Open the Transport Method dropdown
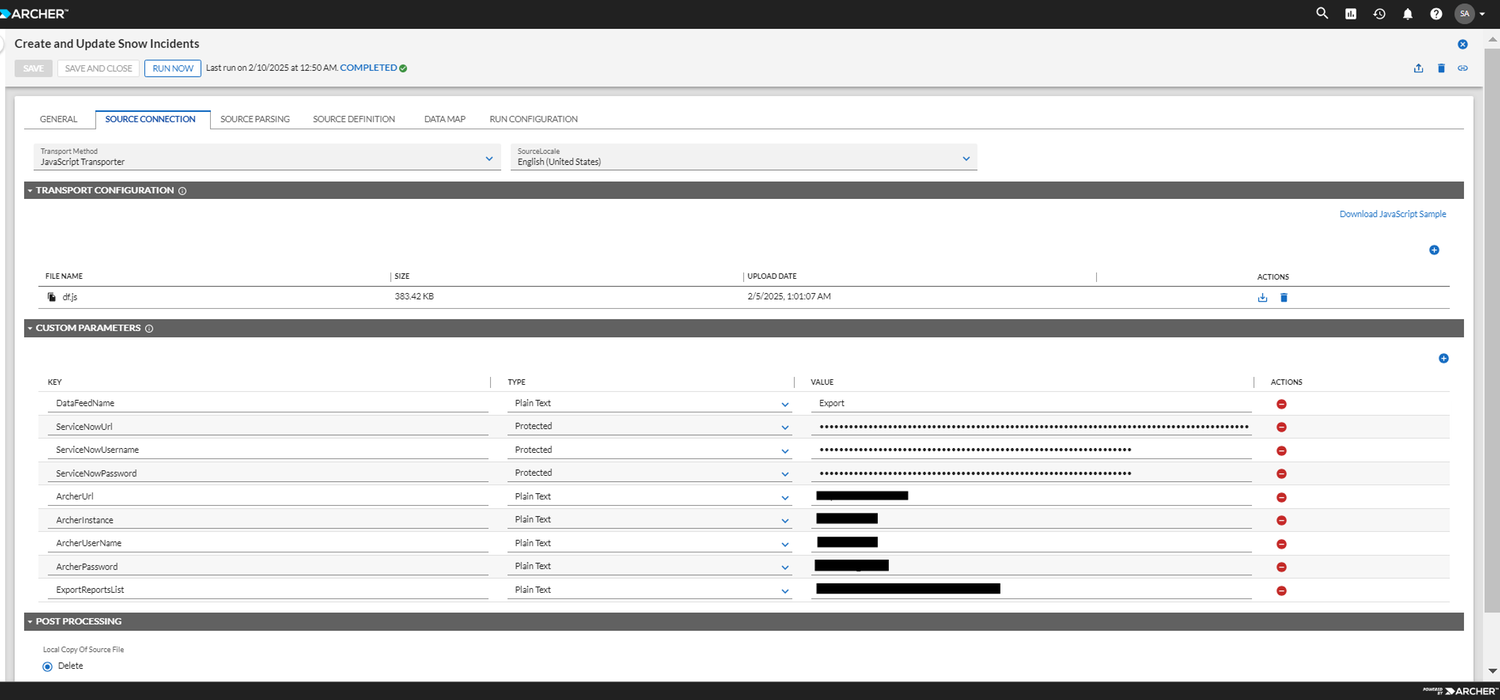 (267, 157)
